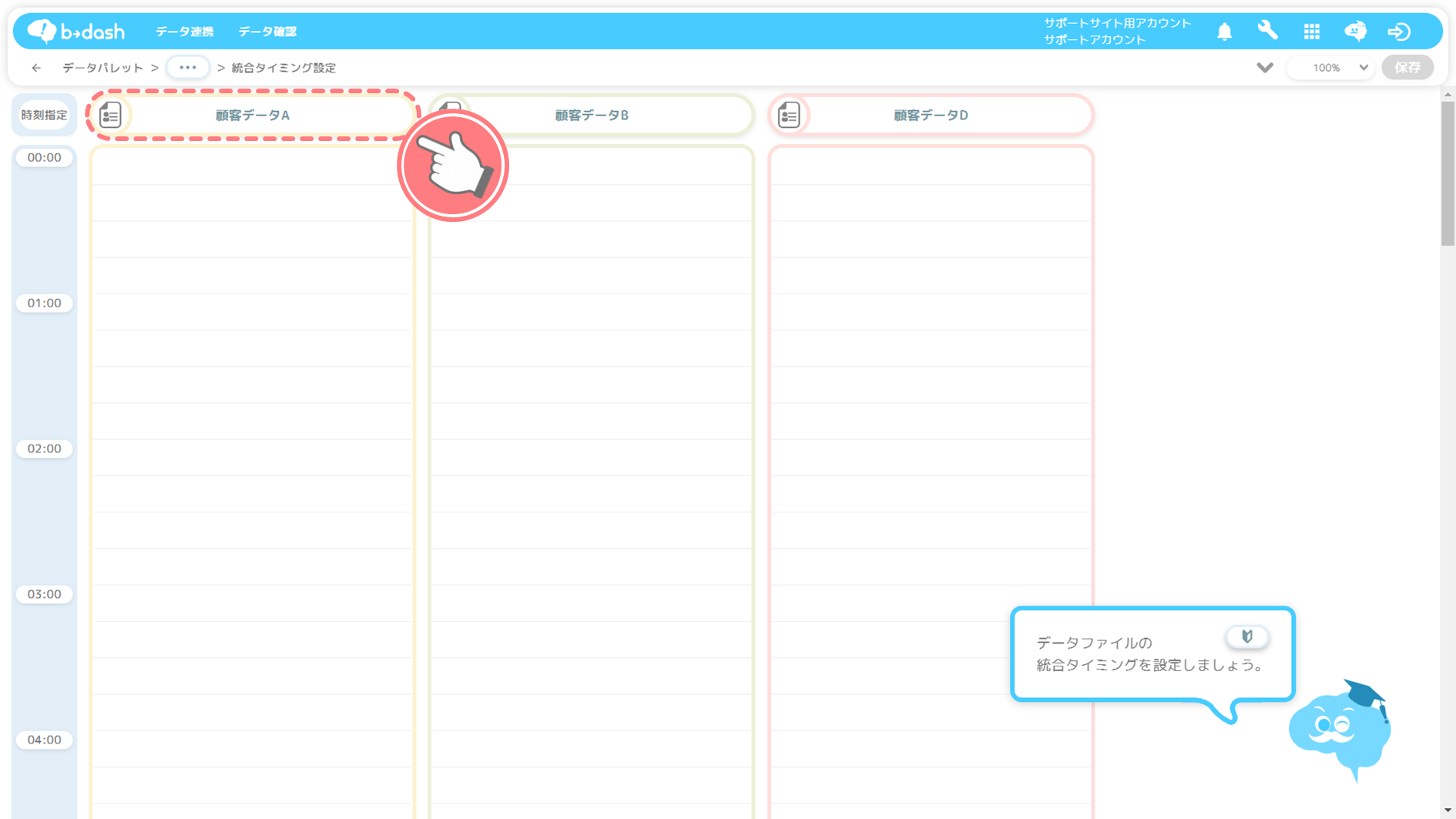This screenshot has height=819, width=1456.
Task: Click the scrollbar down arrow
Action: 1448,811
